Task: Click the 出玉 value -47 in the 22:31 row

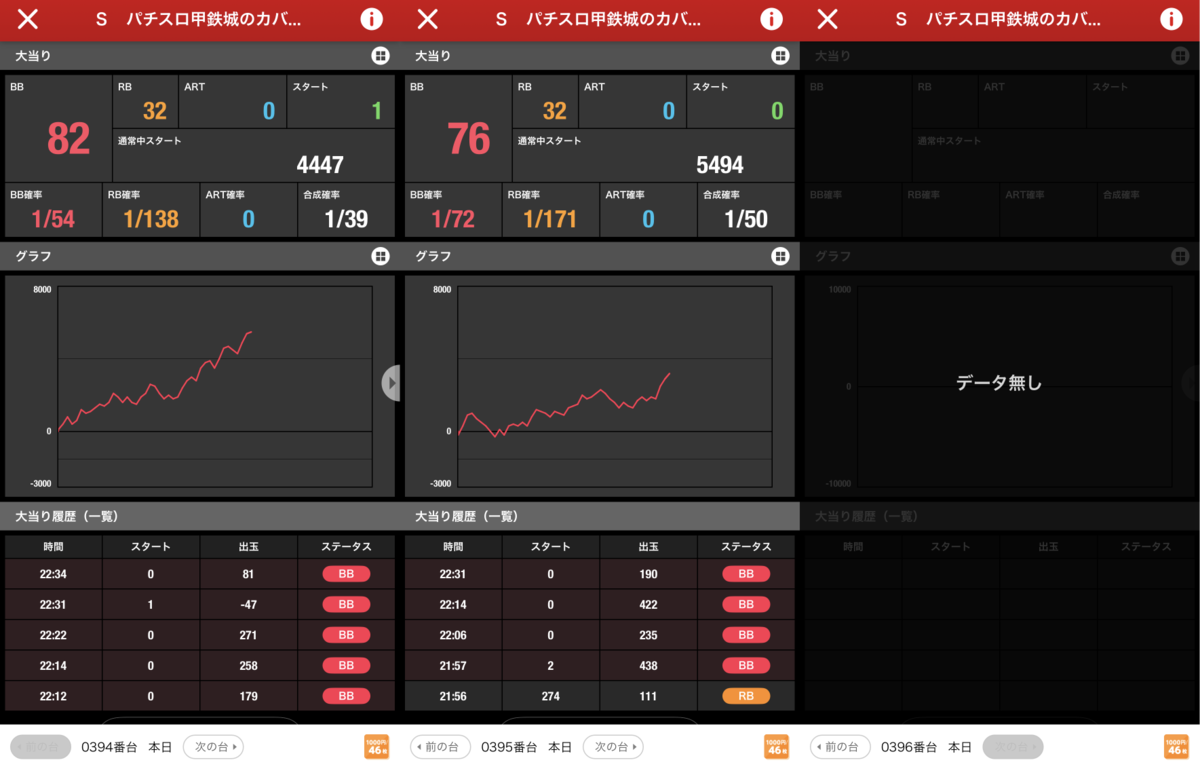Action: click(248, 605)
